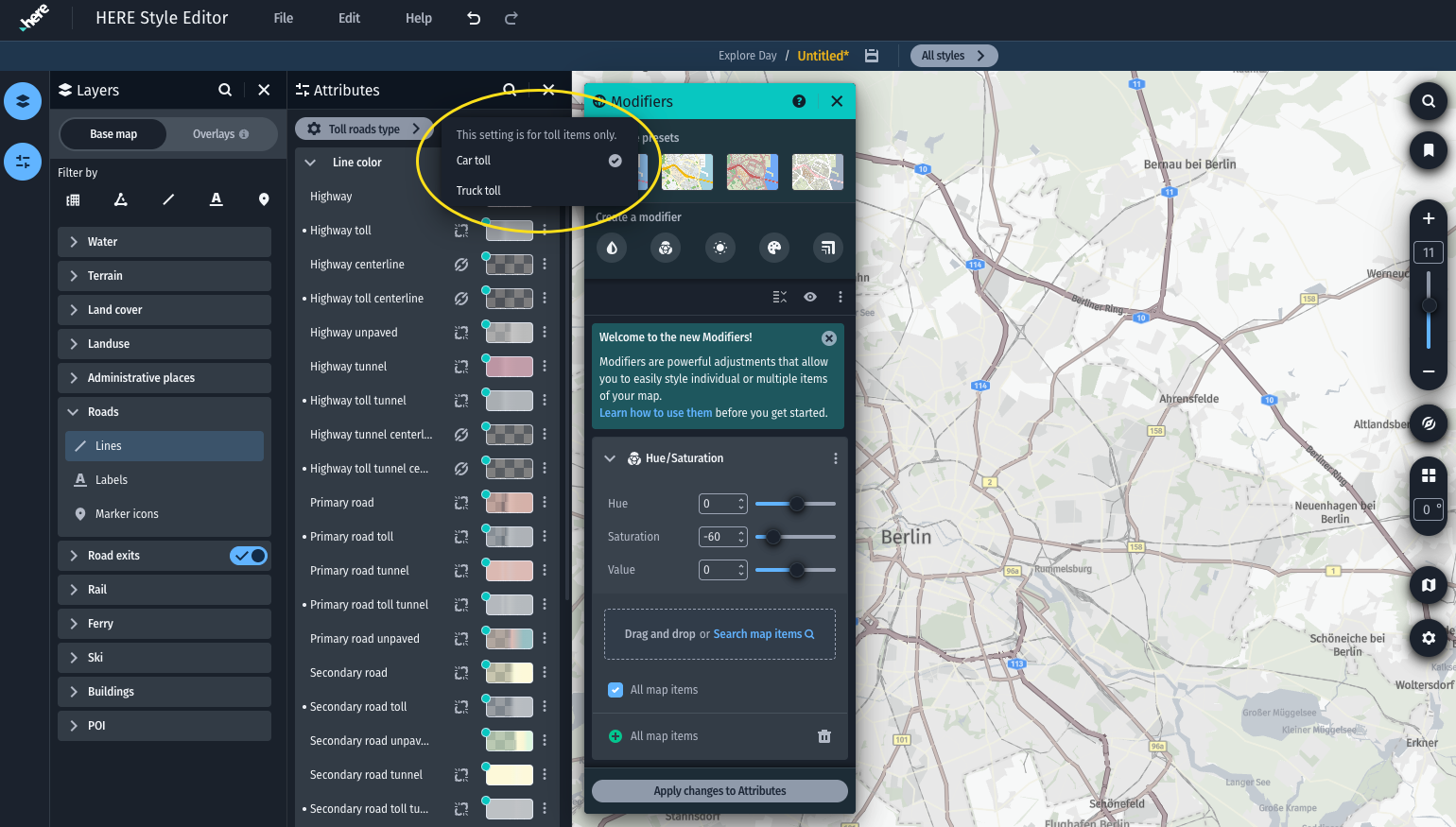This screenshot has width=1456, height=827.
Task: Create a color palette modifier
Action: click(x=774, y=248)
